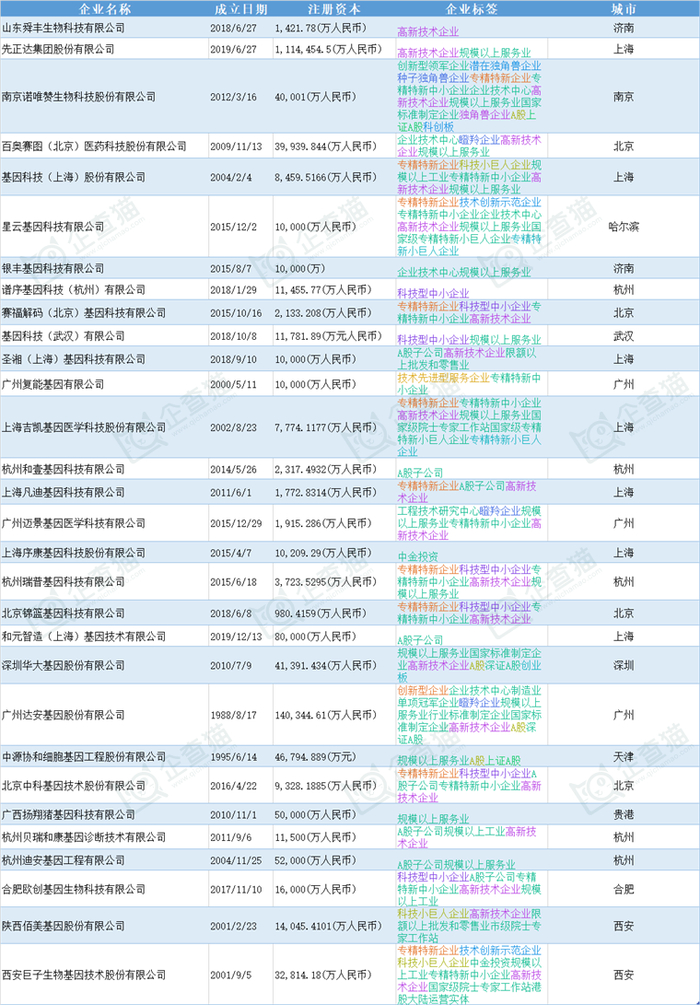
Task: Click founding date 2019/6/27
Action: 231,49
